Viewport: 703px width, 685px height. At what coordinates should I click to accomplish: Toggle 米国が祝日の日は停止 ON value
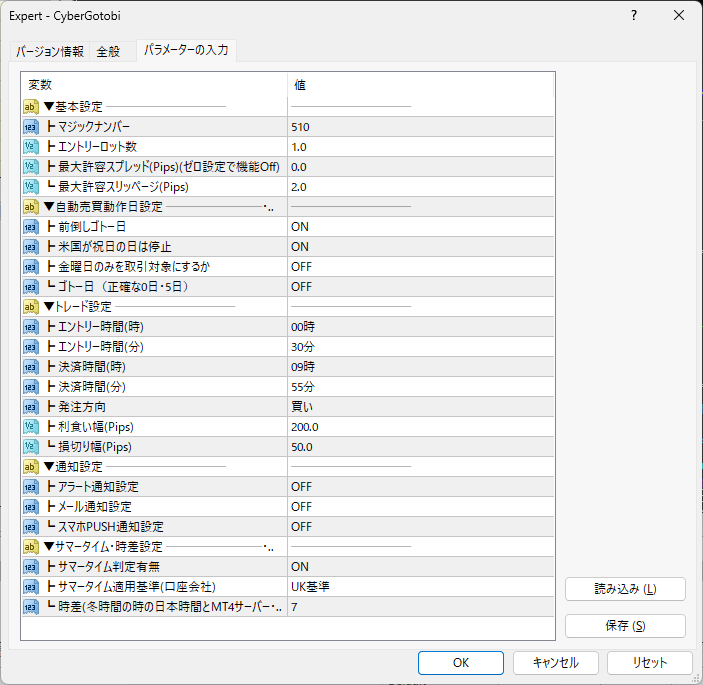click(421, 247)
